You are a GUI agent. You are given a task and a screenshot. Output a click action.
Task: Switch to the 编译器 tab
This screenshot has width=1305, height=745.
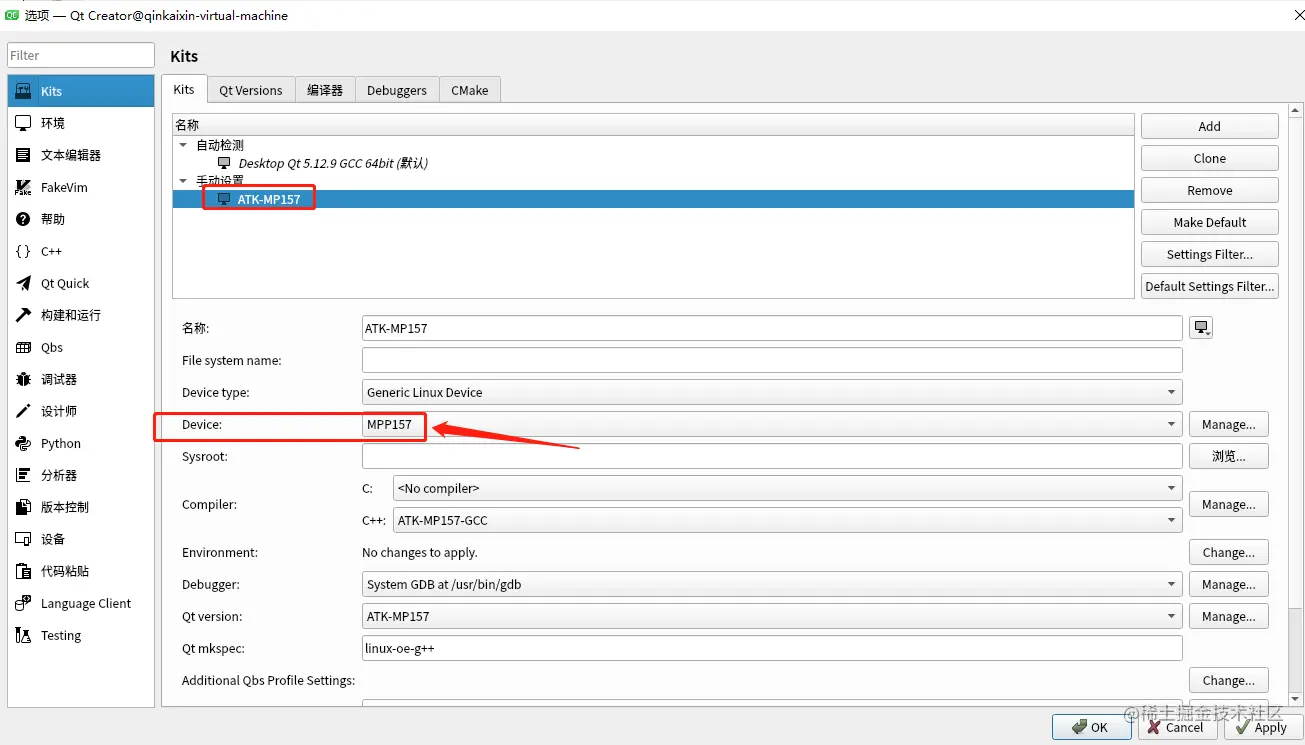325,90
